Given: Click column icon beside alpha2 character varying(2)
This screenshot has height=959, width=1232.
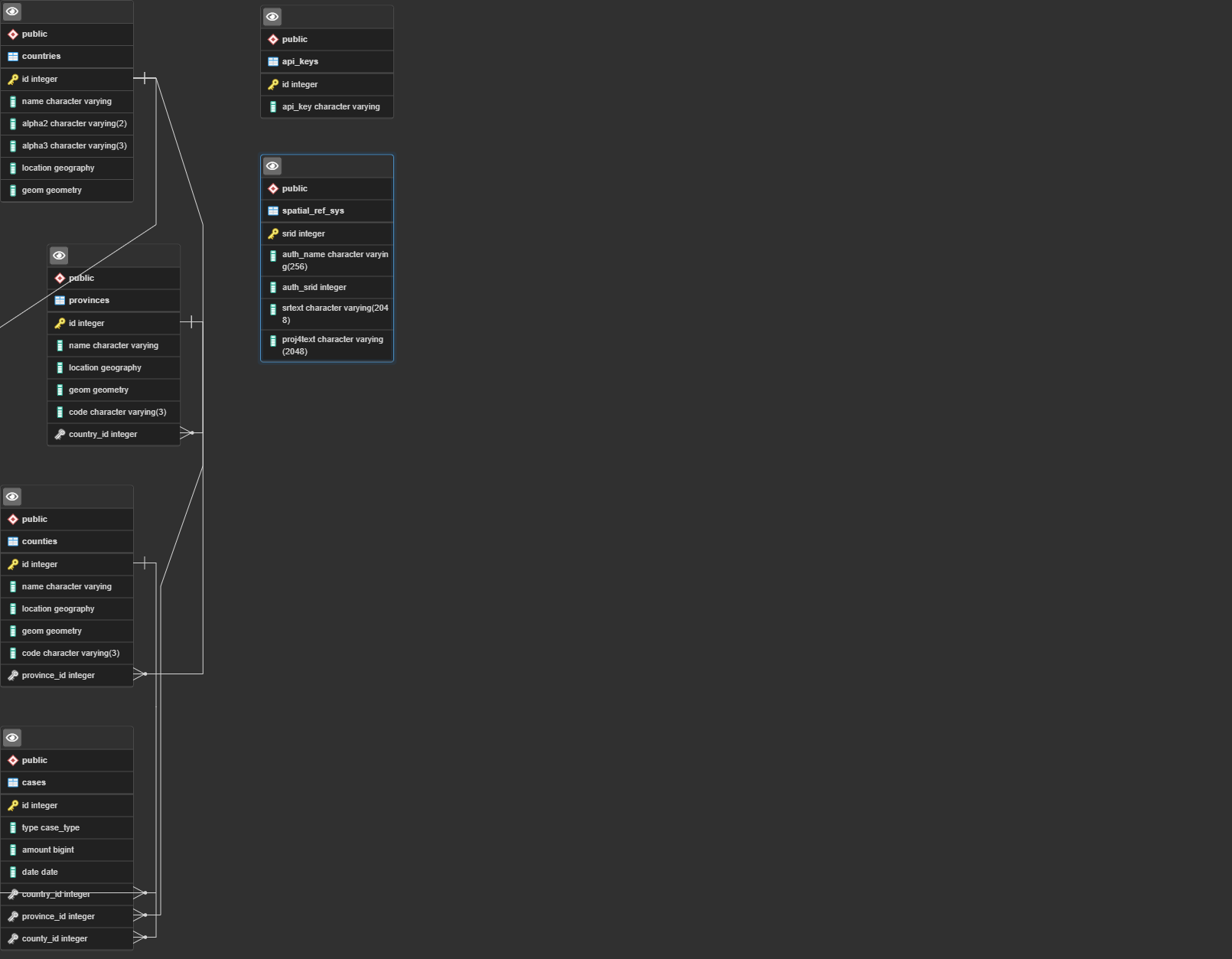Looking at the screenshot, I should (13, 123).
